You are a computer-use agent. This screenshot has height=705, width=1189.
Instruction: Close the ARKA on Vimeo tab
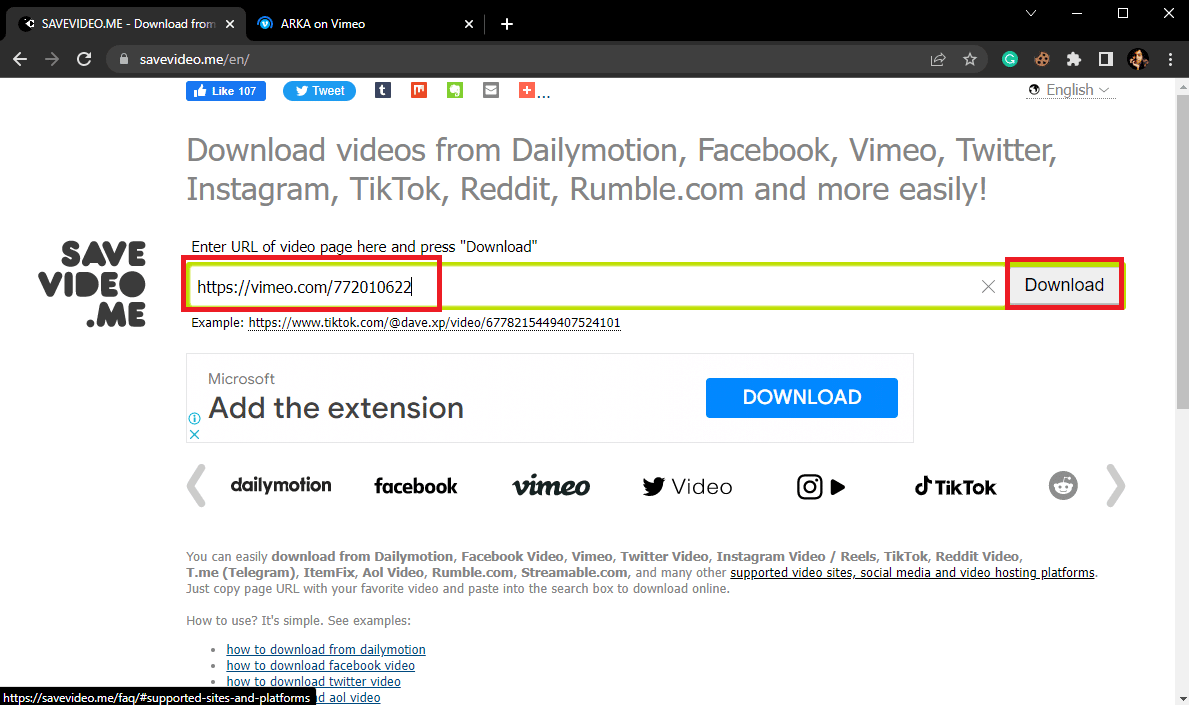pos(469,24)
